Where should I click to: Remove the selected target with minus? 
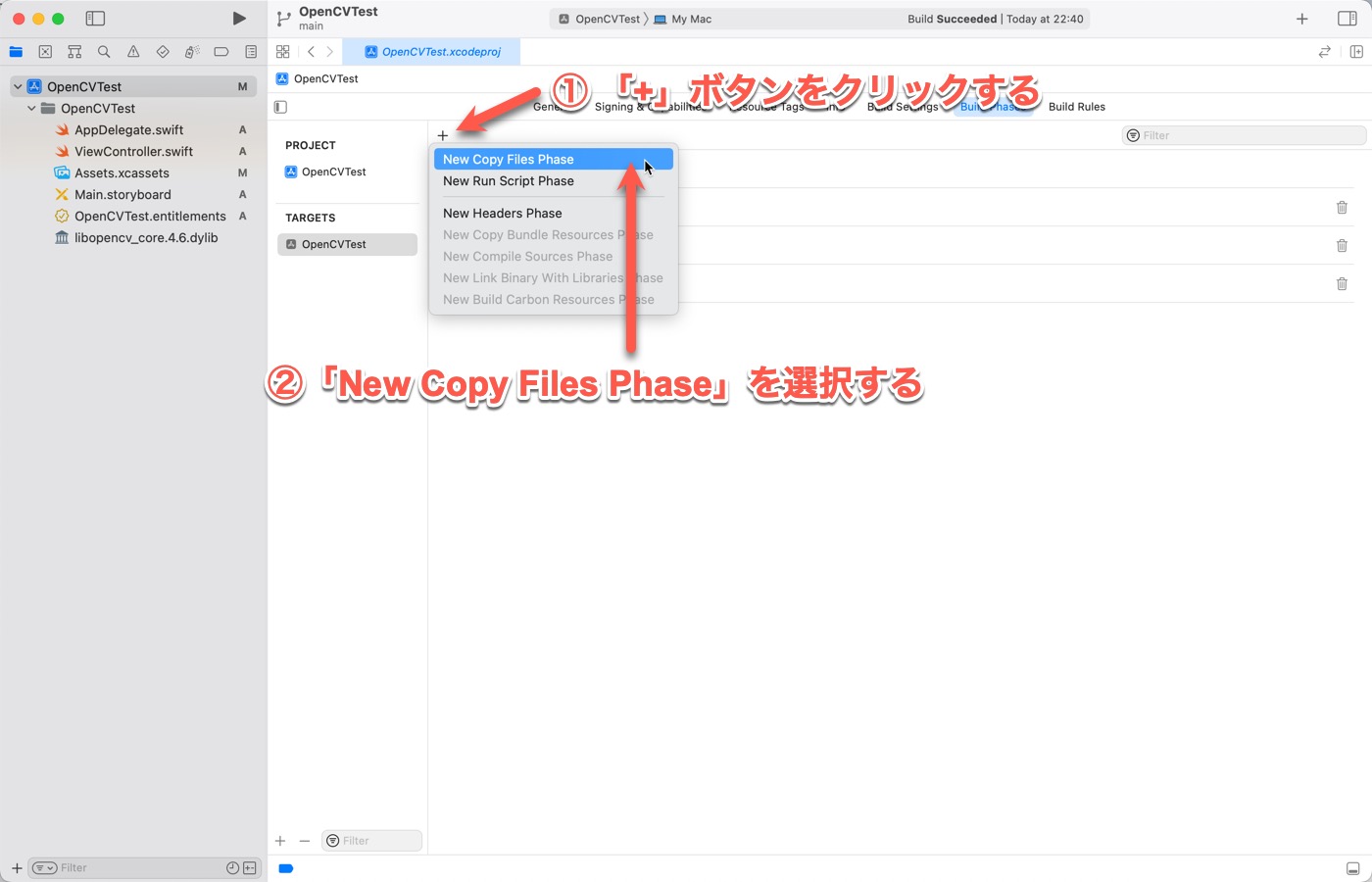click(x=305, y=841)
